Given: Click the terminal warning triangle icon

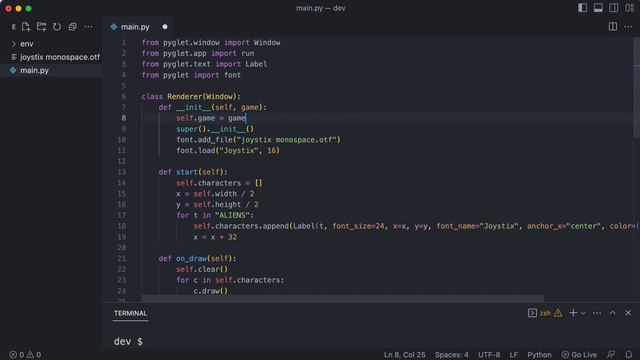Looking at the screenshot, I should point(558,313).
